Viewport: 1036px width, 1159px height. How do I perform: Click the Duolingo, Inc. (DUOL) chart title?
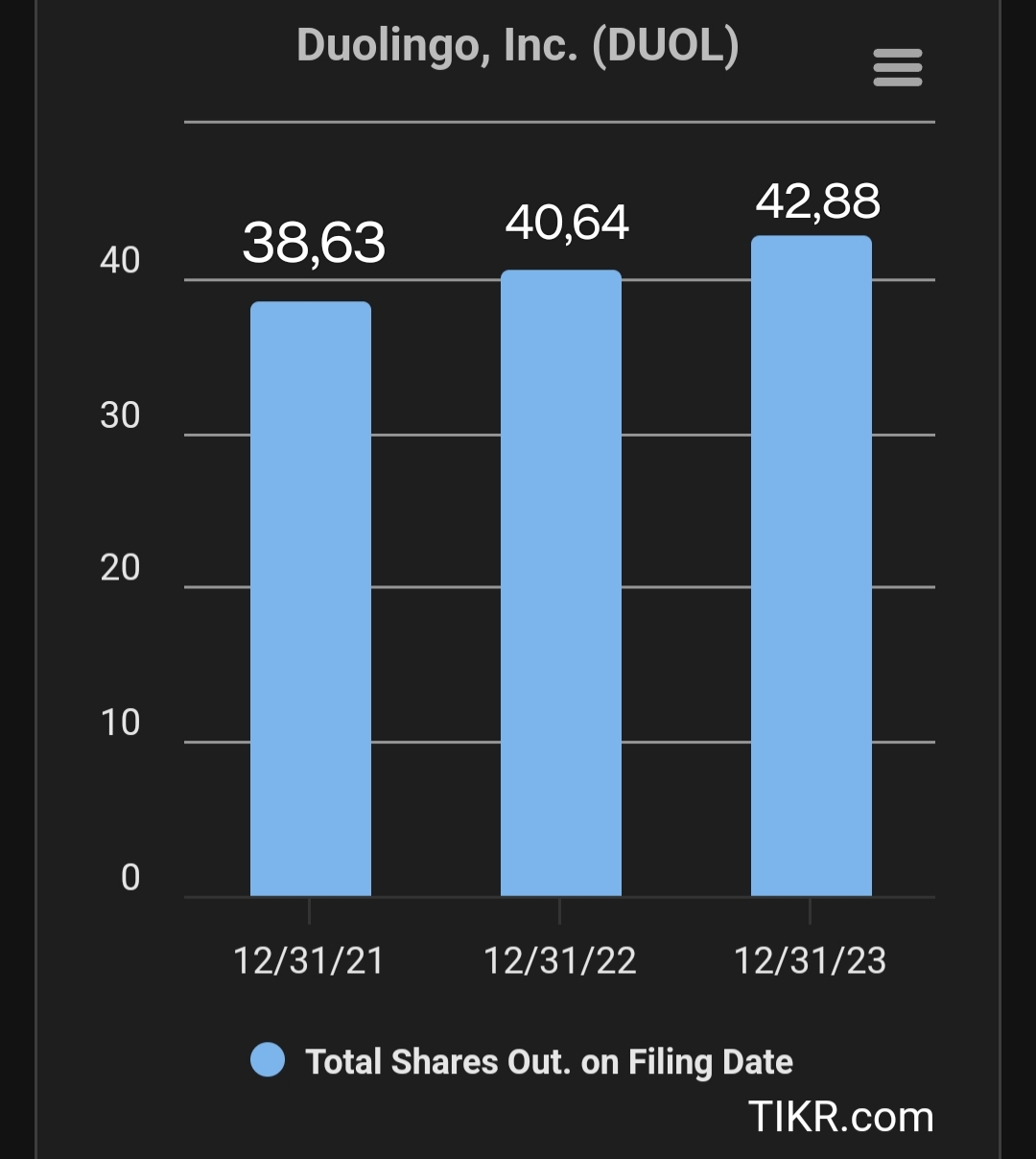[x=518, y=45]
